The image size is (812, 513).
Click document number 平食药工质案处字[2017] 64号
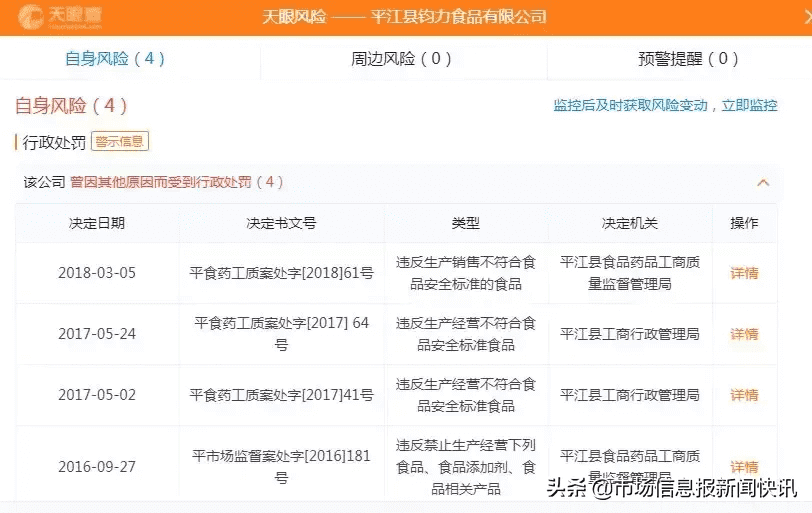tap(281, 334)
